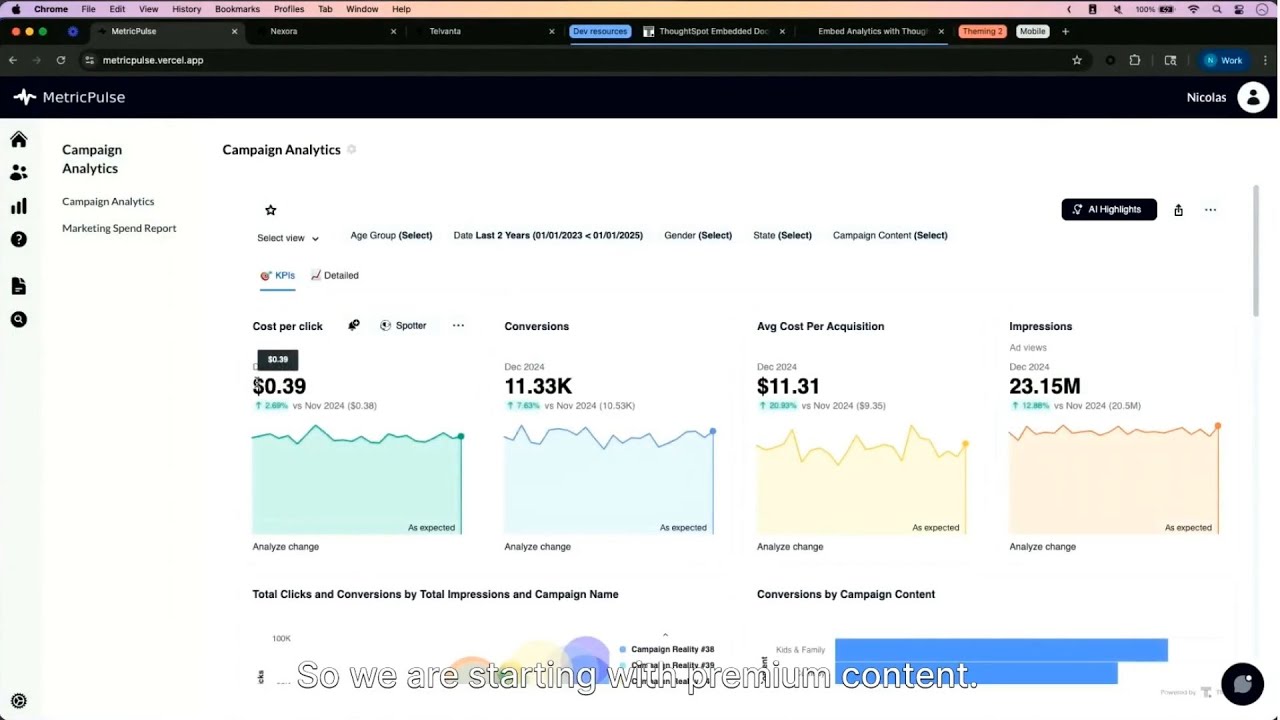1280x720 pixels.
Task: Switch to the KPIs tab
Action: 277,276
